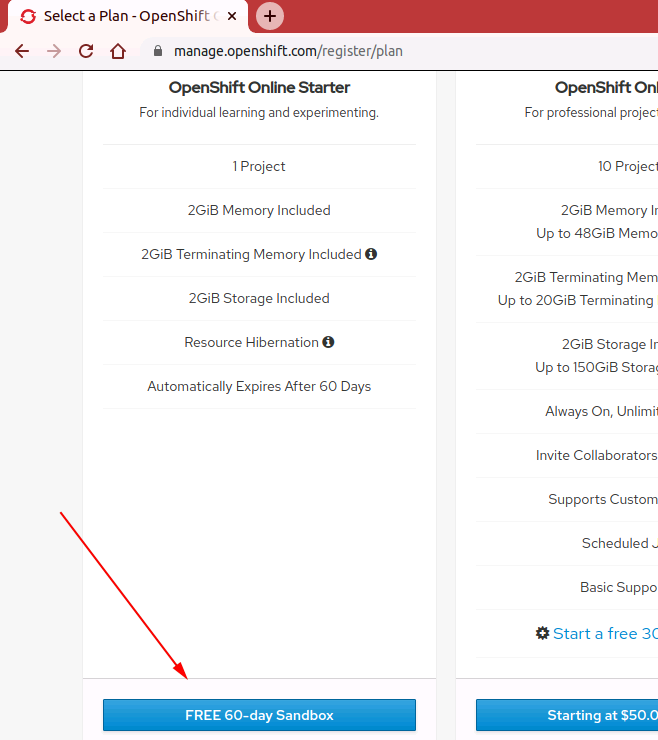Screen dimensions: 658x740
Task: Click 'Up to 150GiB Storag' text
Action: pyautogui.click(x=597, y=367)
